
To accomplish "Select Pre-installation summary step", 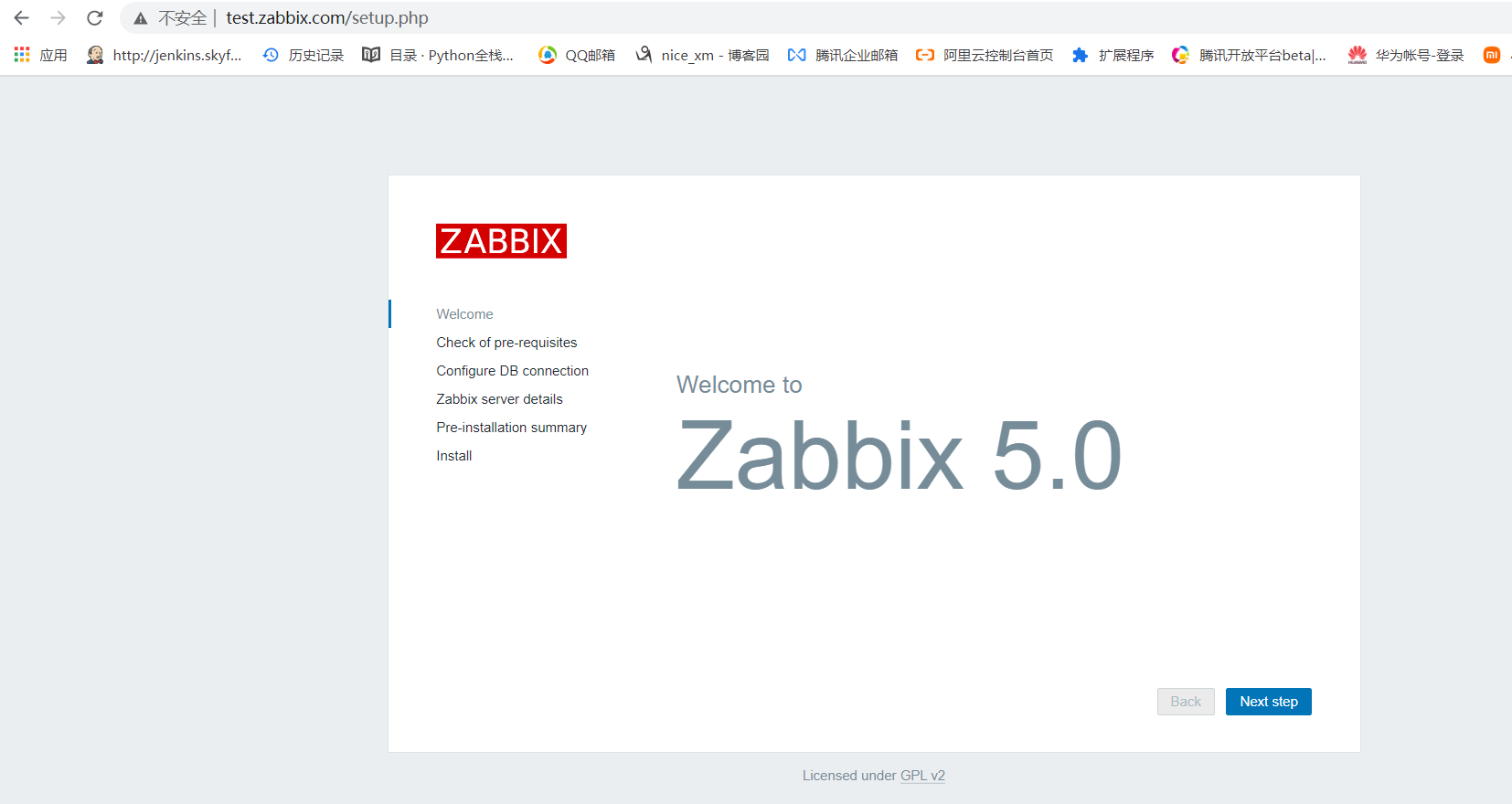I will coord(511,428).
